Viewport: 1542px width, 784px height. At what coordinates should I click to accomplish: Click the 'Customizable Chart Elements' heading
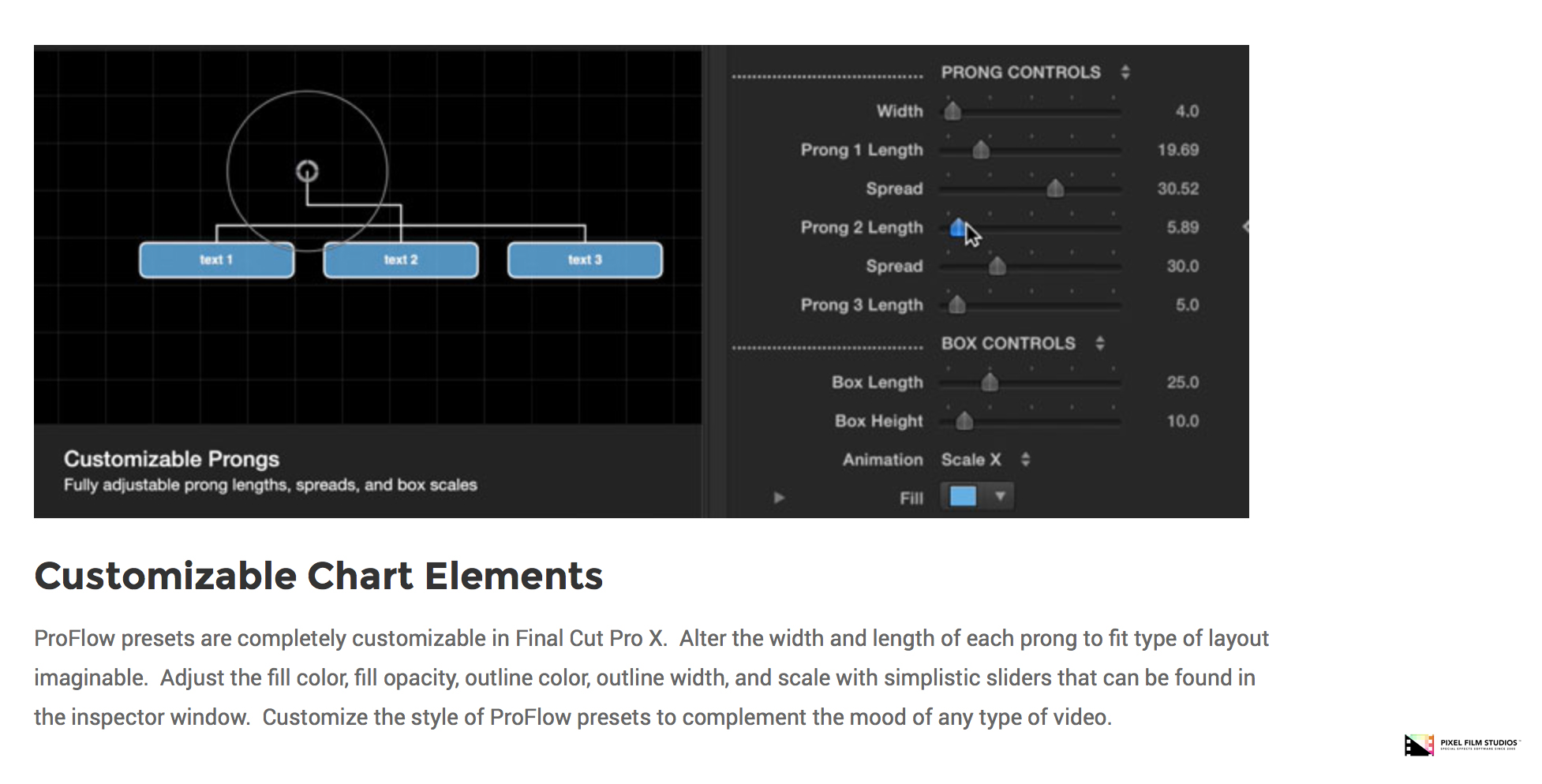(x=319, y=576)
